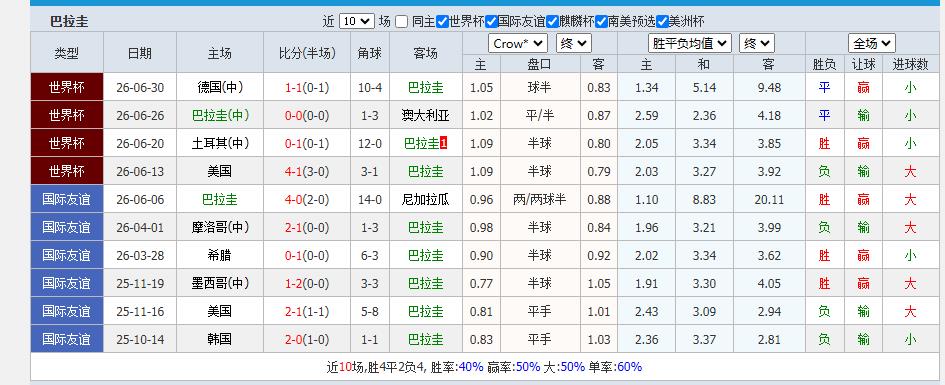Open the 全场 dropdown
945x385 pixels.
point(871,43)
